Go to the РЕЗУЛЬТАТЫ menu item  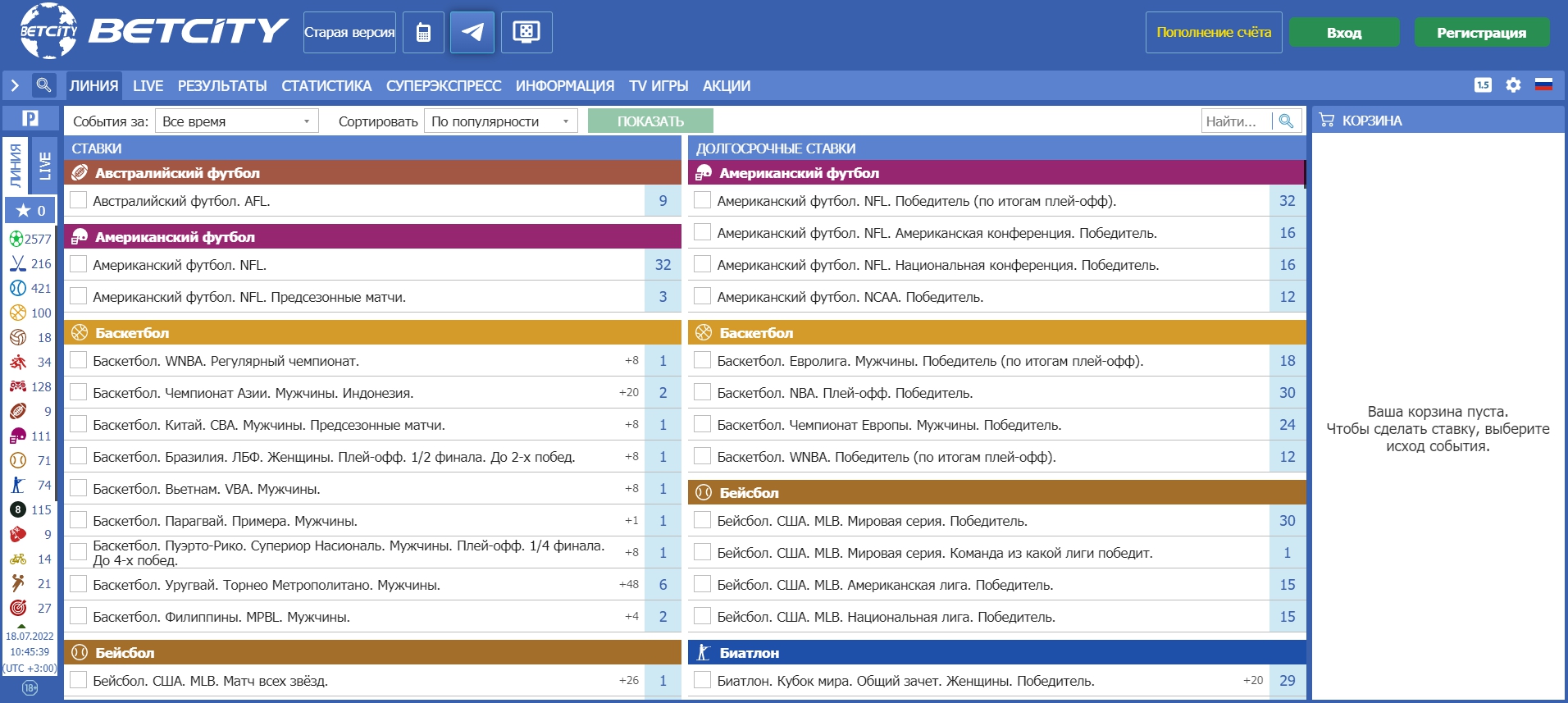[222, 86]
